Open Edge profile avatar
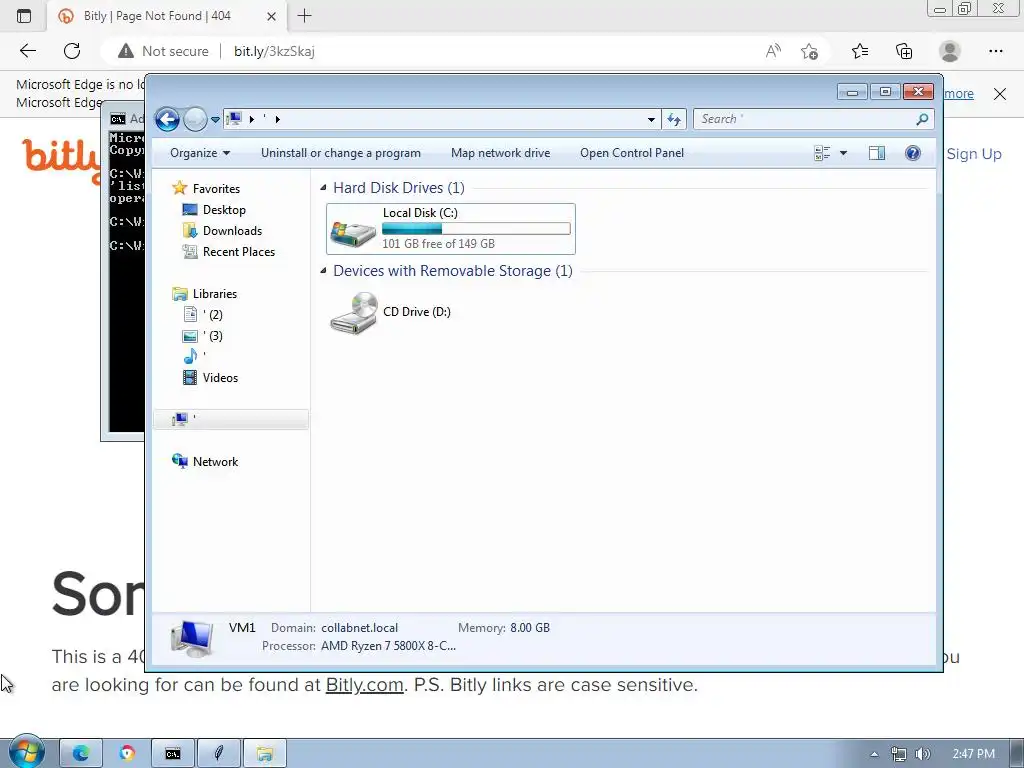Image resolution: width=1024 pixels, height=768 pixels. [x=950, y=51]
